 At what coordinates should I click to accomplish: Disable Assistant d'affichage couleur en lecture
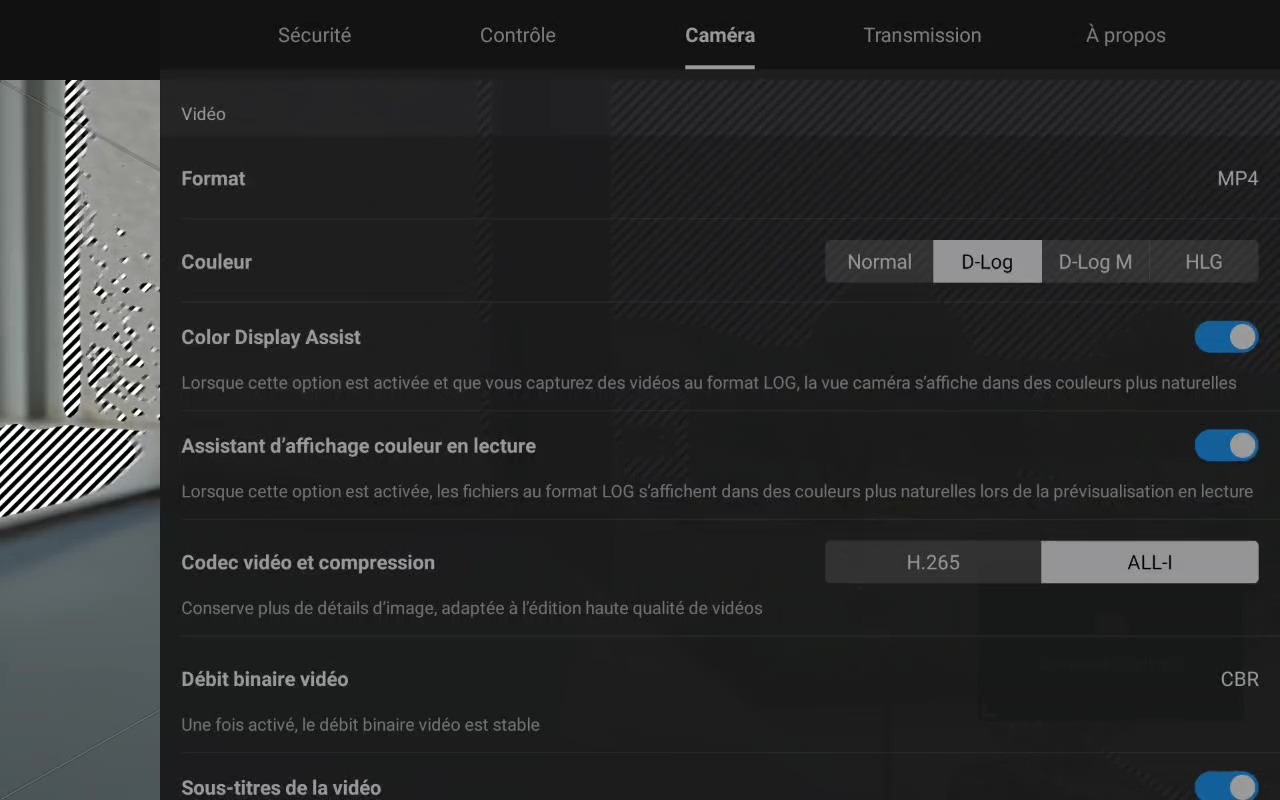[x=1226, y=446]
